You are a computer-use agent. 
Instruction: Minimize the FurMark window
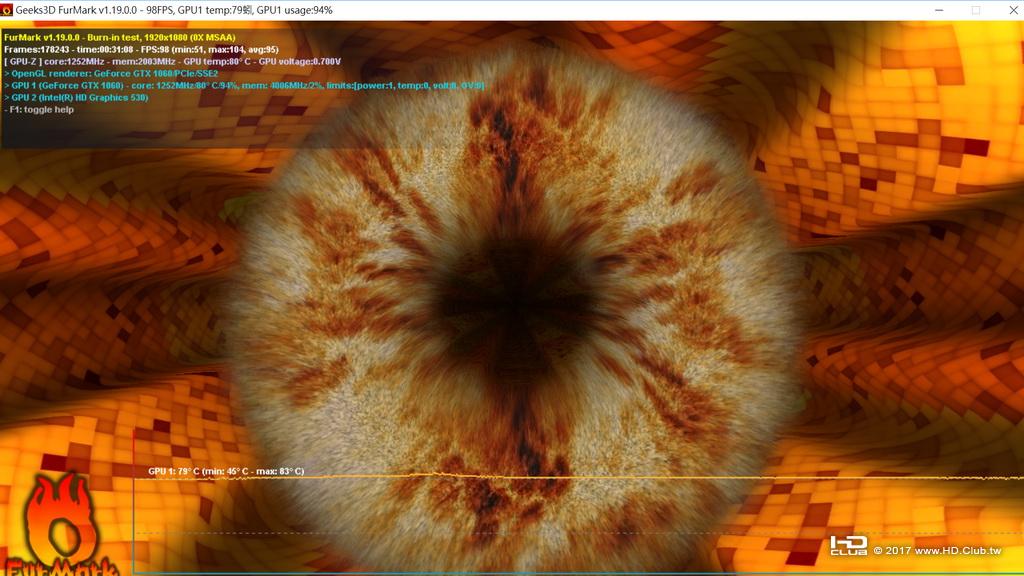939,10
